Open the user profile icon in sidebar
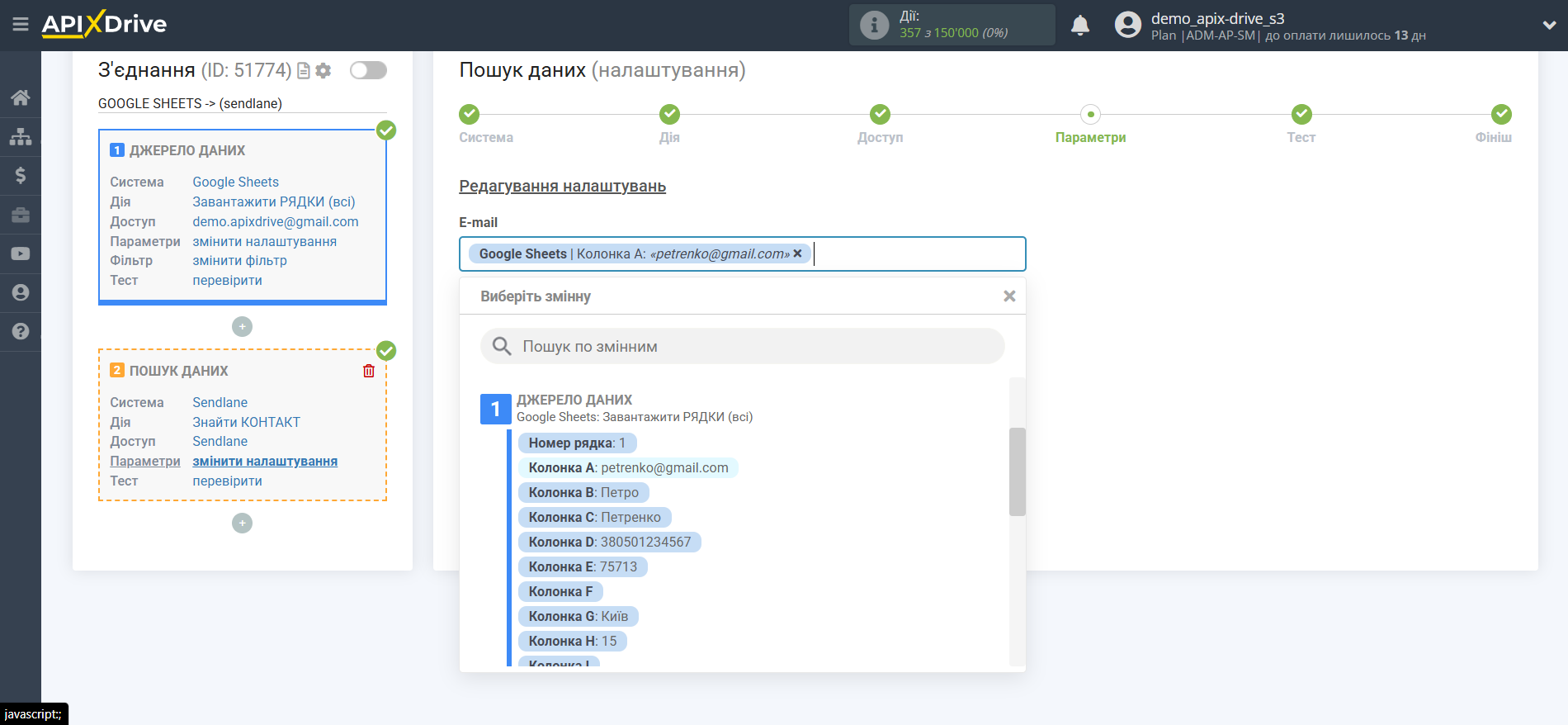 coord(21,292)
